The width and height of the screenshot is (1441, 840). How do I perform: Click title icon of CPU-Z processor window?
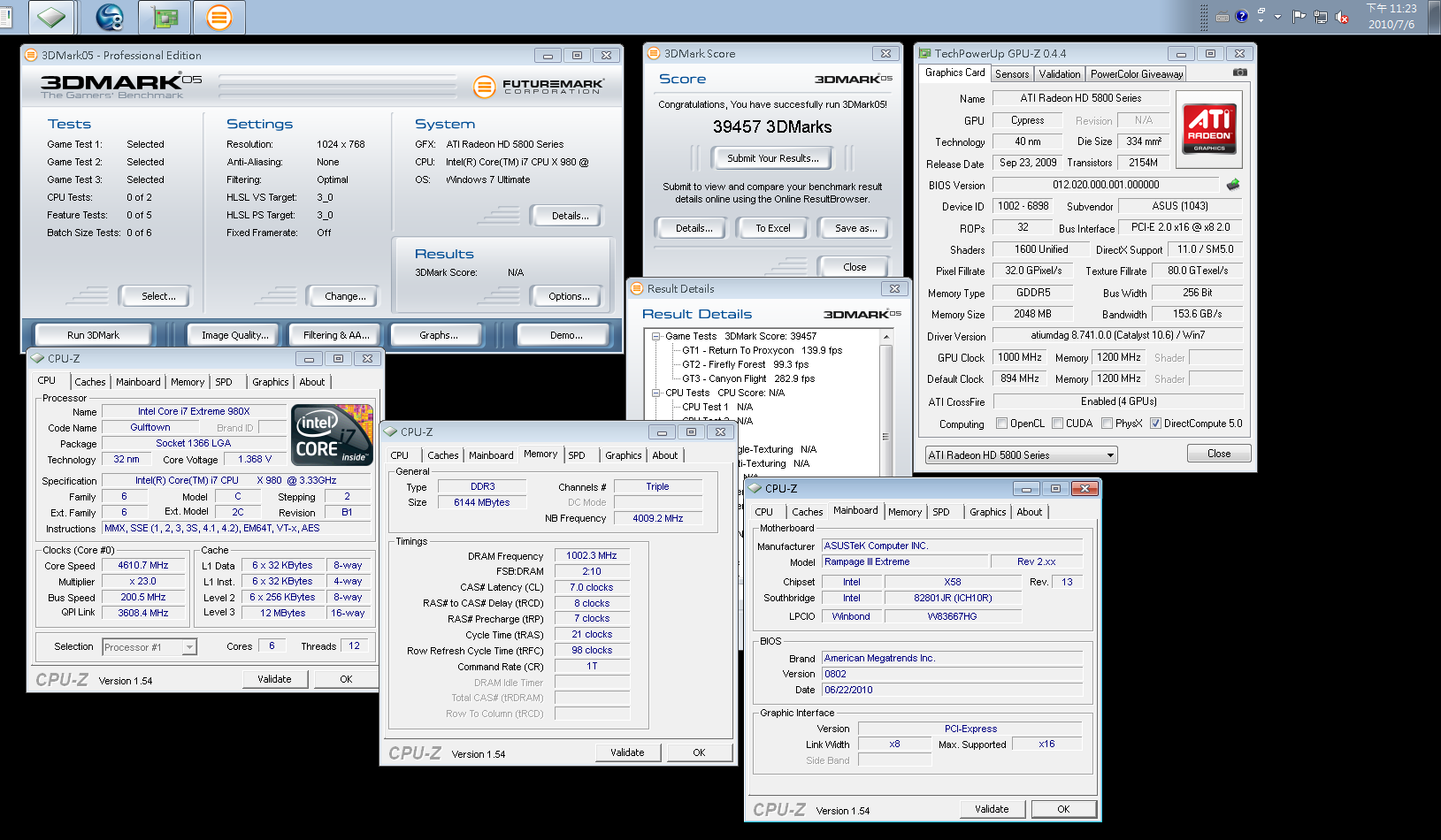[x=37, y=358]
